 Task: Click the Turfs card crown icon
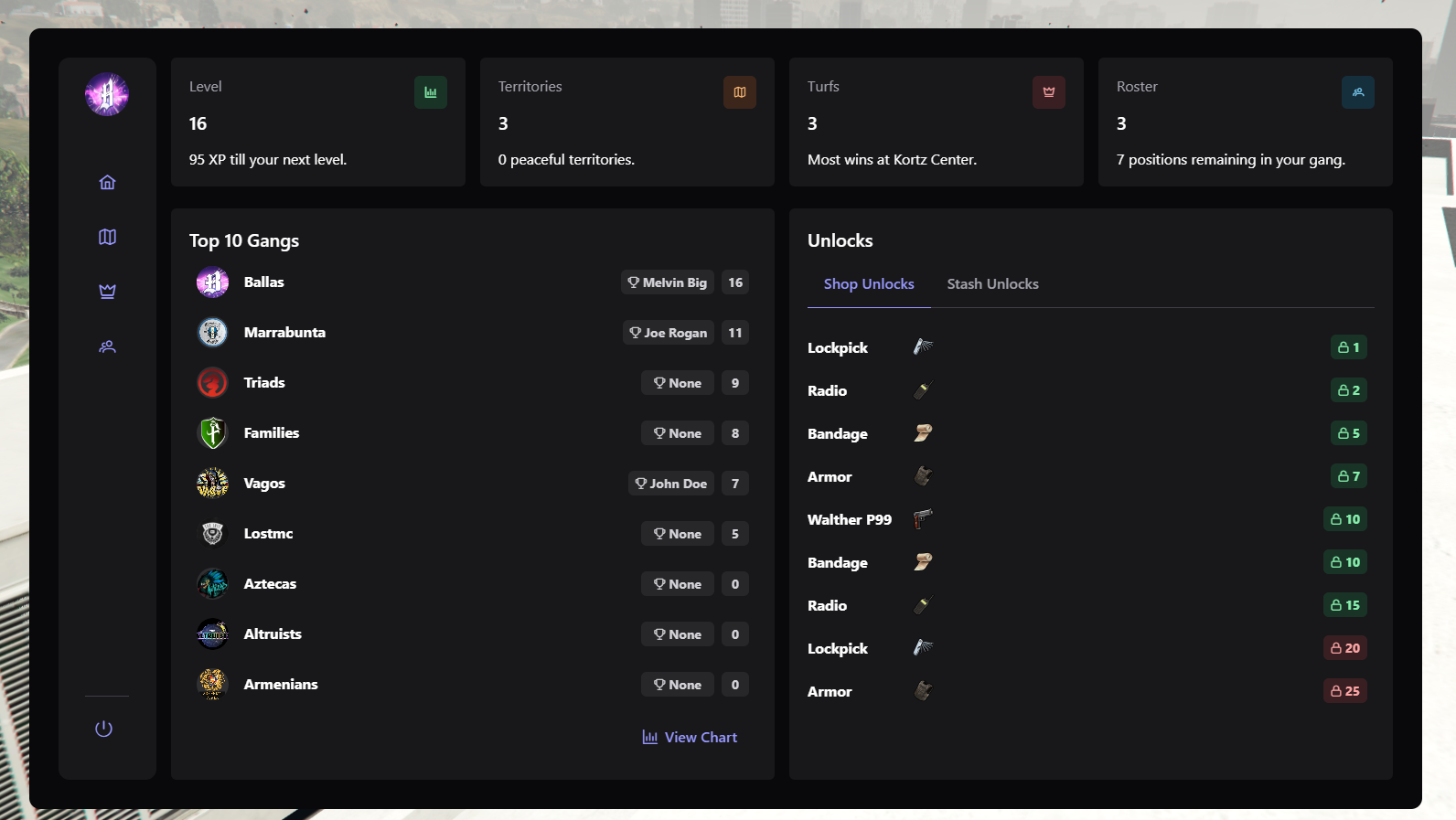[x=1048, y=92]
